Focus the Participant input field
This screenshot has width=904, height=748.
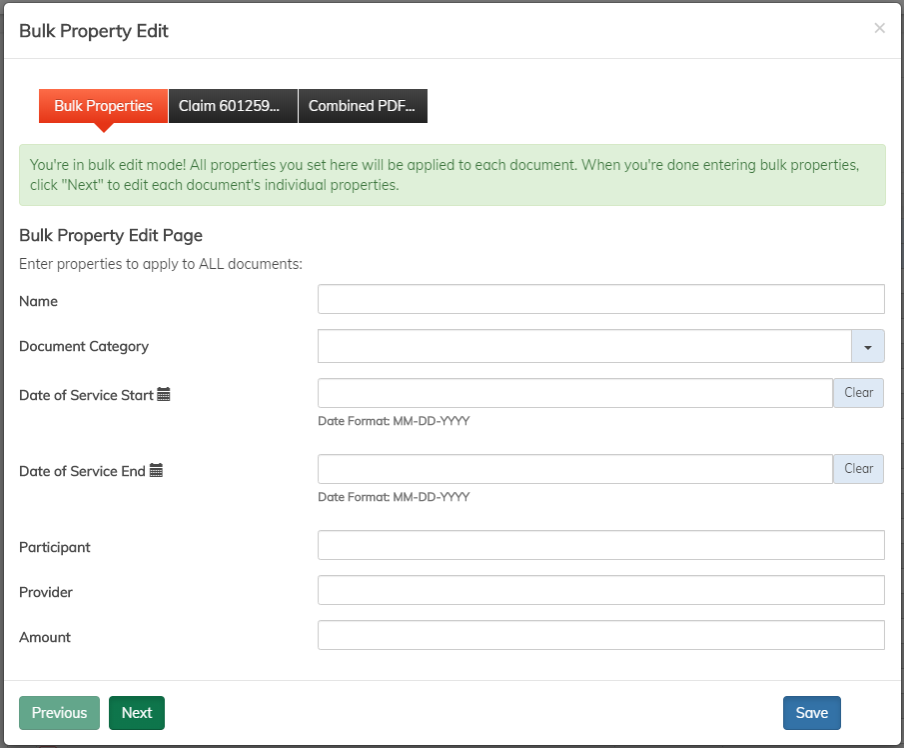601,546
